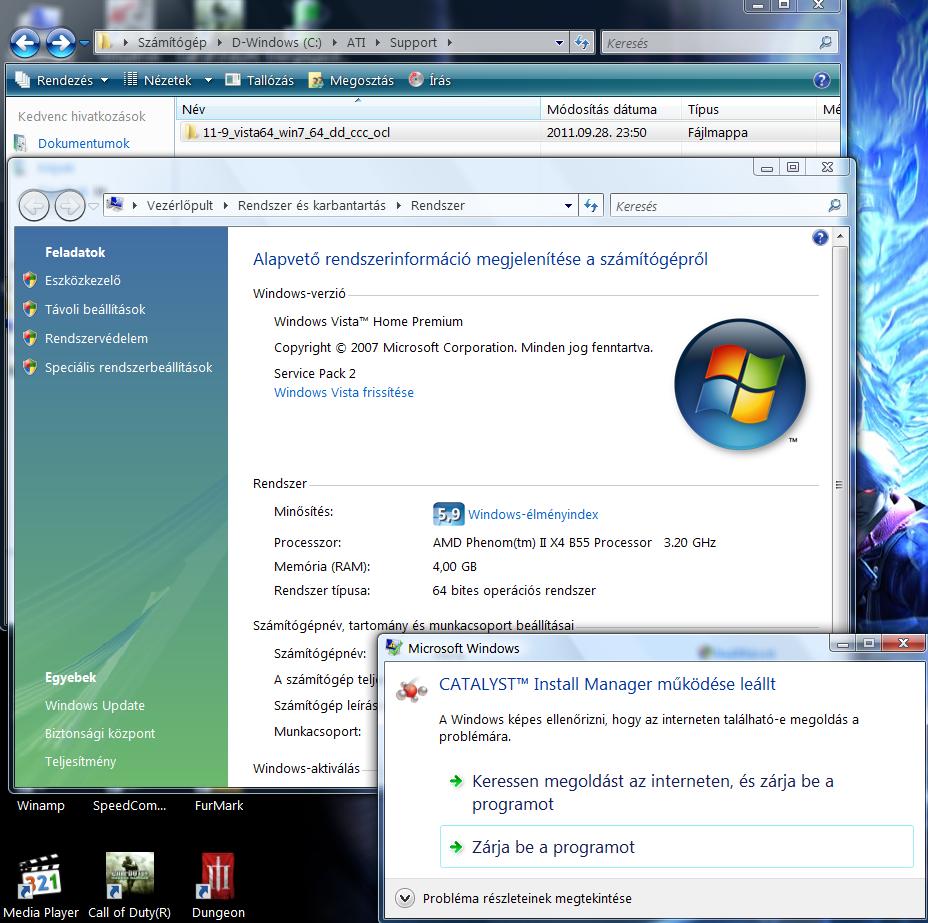The image size is (928, 923).
Task: Sort files by Név column header
Action: click(358, 109)
